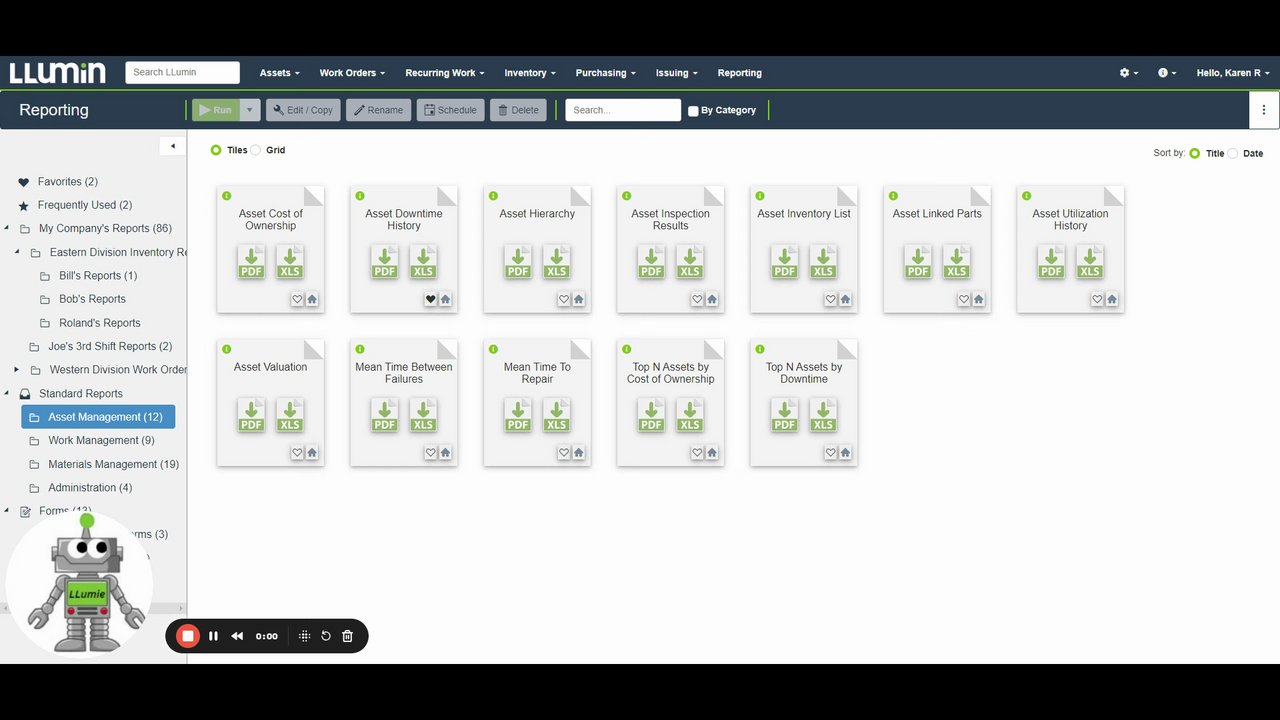Viewport: 1280px width, 720px height.
Task: Open Favorites (2) in sidebar
Action: [x=67, y=182]
